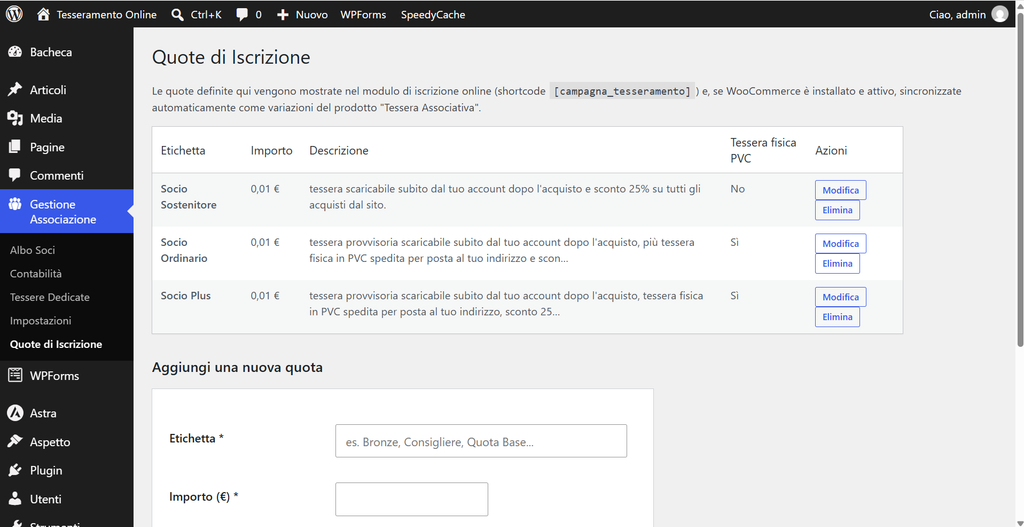Open Tessere Dedicate submenu item
The height and width of the screenshot is (527, 1024).
coord(50,297)
